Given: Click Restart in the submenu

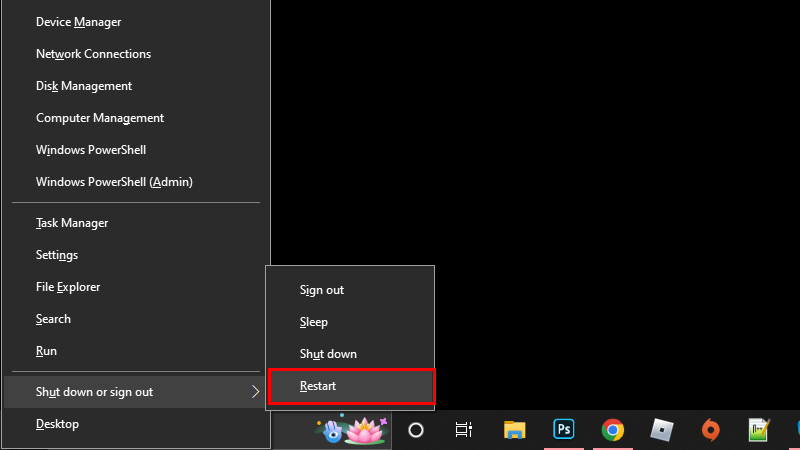Looking at the screenshot, I should click(x=350, y=386).
